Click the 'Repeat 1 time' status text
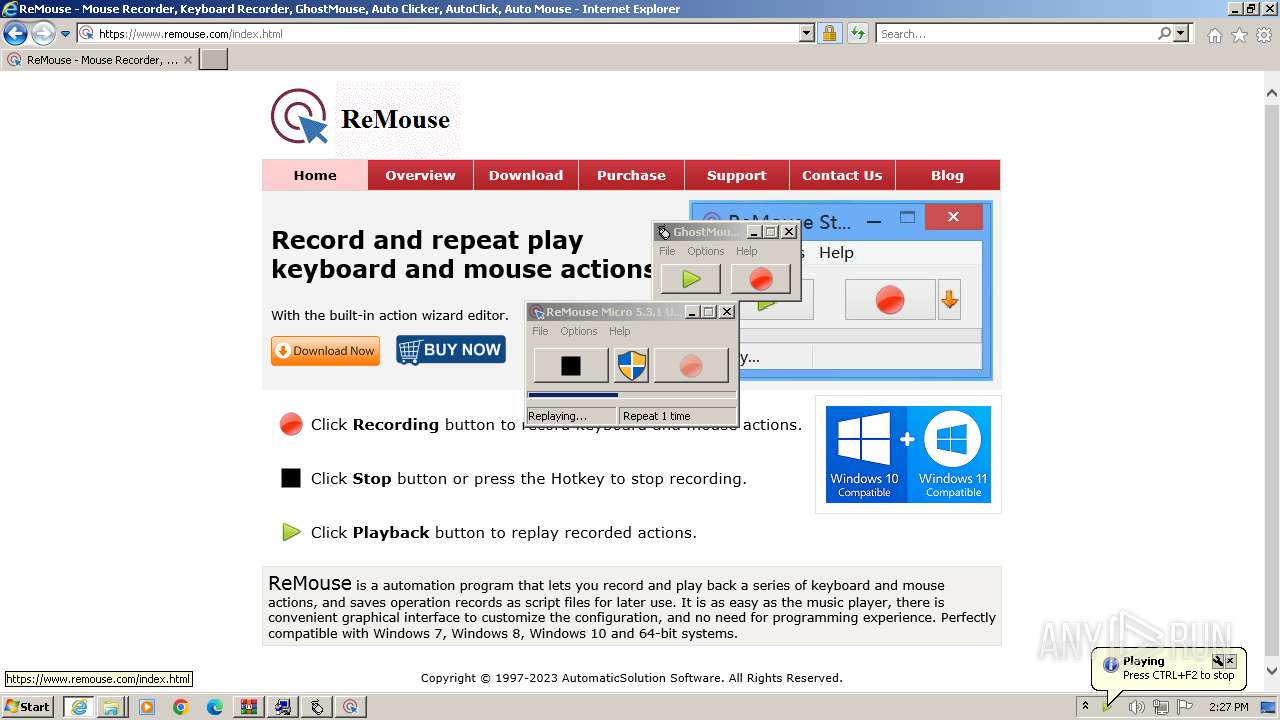1280x720 pixels. tap(656, 416)
